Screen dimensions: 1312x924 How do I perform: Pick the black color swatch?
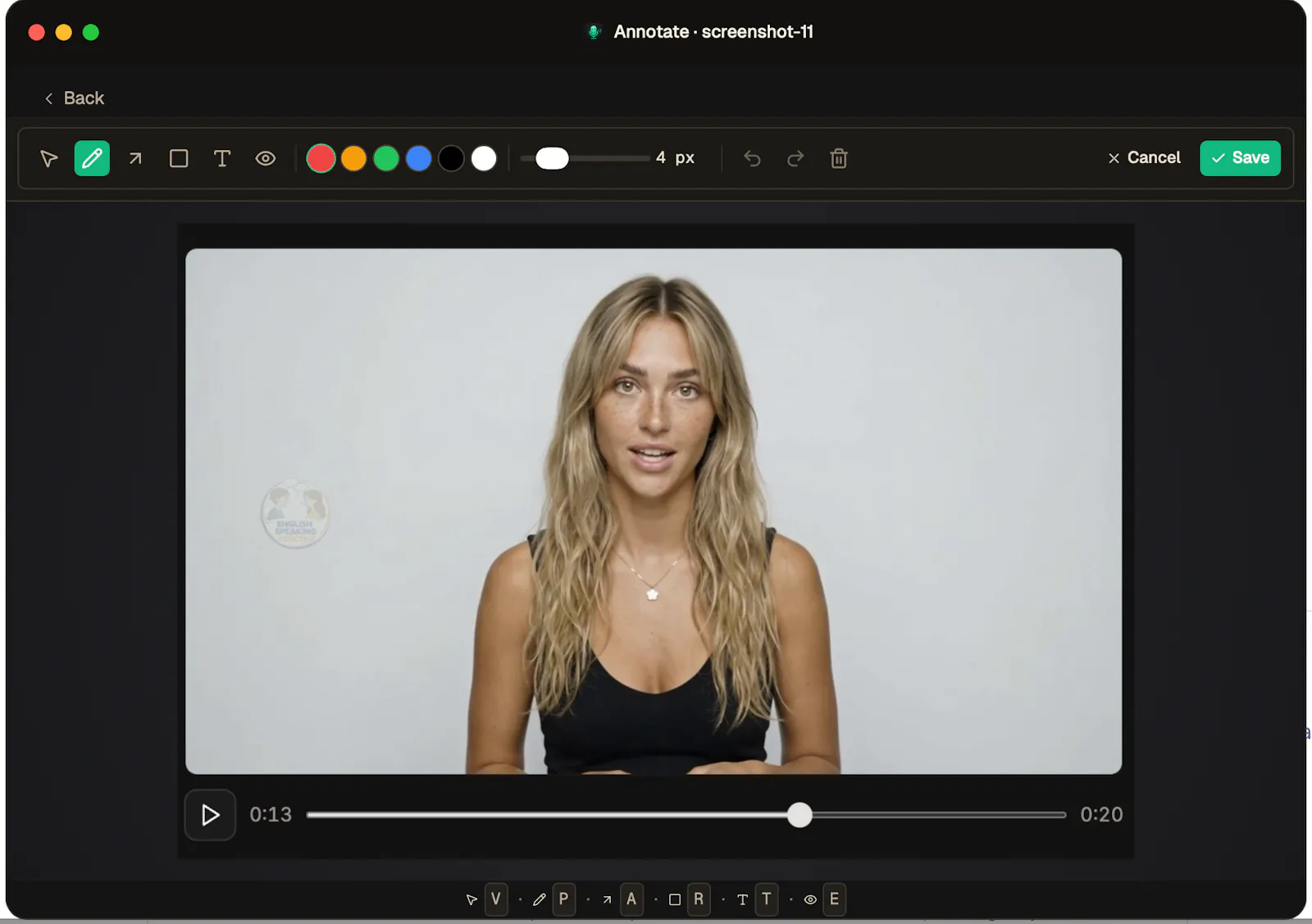(451, 158)
